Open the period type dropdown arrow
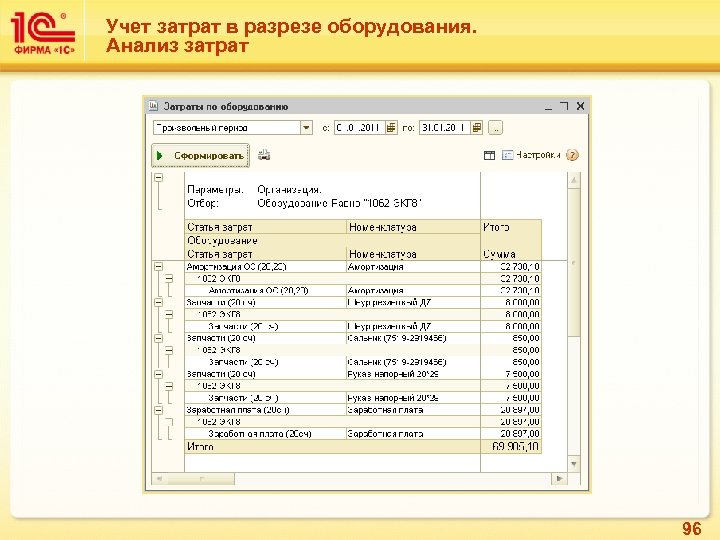The height and width of the screenshot is (540, 720). (306, 128)
